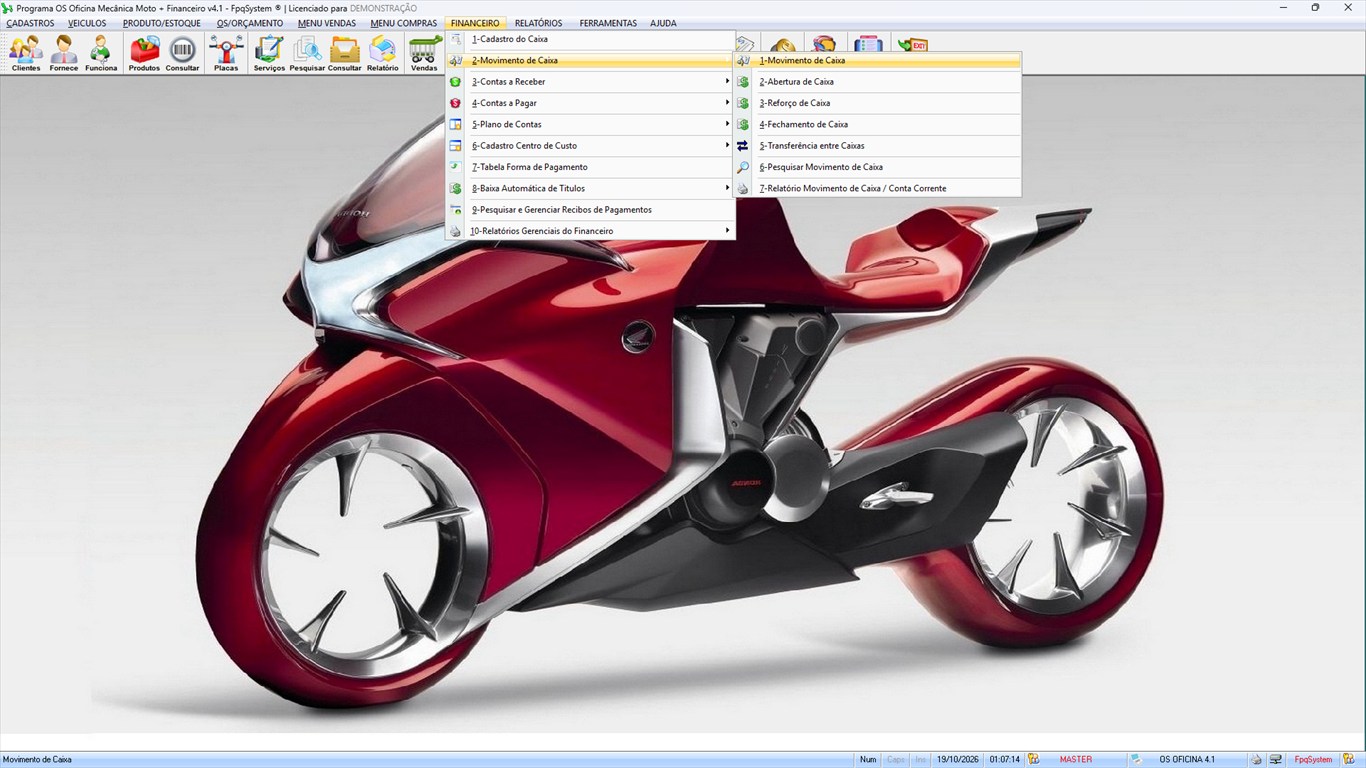Open the OS/ORÇAMENTO menu
Image resolution: width=1366 pixels, height=768 pixels.
tap(250, 23)
